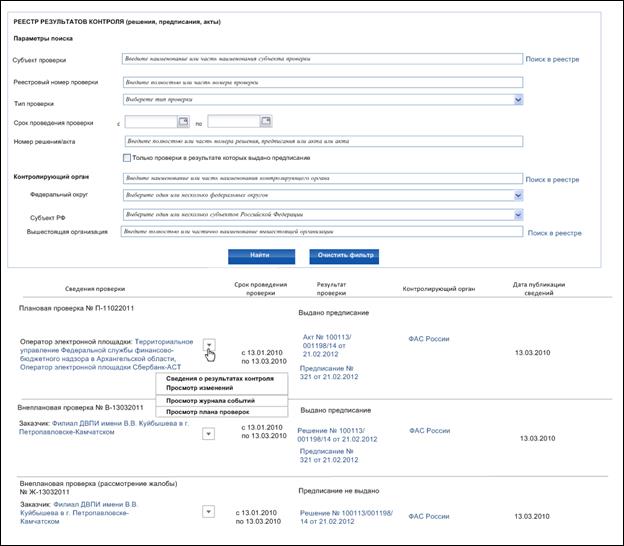Open Территориальное управление Федеральной службы operator link
The height and width of the screenshot is (546, 624).
107,355
